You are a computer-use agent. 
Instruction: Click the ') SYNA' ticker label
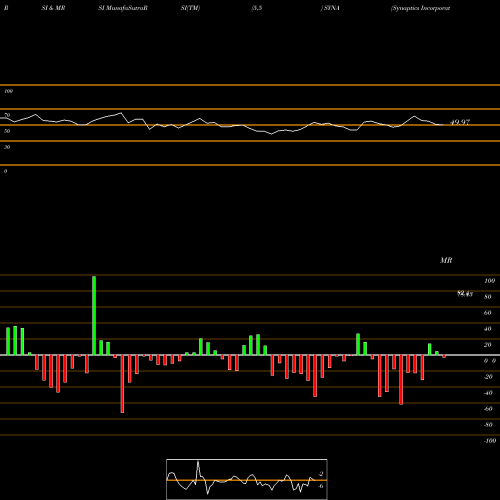[x=330, y=8]
